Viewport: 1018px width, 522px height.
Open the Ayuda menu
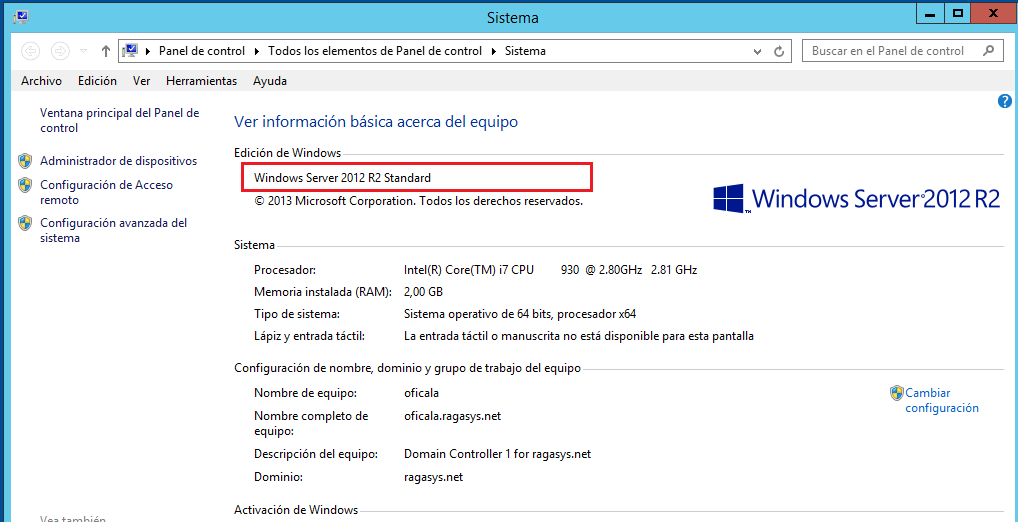pyautogui.click(x=270, y=81)
